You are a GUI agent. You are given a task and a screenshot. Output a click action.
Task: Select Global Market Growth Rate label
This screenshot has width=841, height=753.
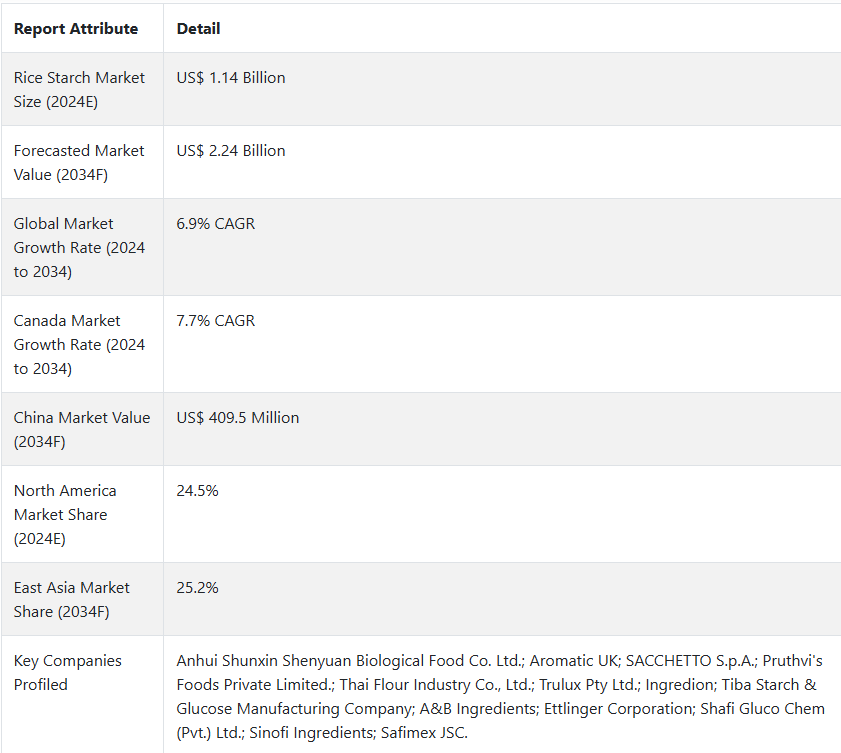[79, 248]
